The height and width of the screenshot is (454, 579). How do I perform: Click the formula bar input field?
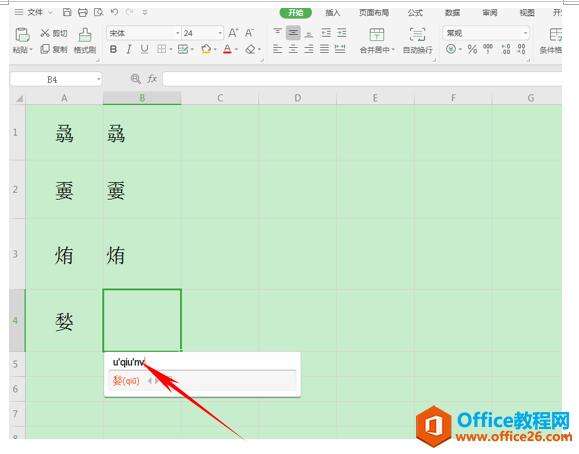362,79
